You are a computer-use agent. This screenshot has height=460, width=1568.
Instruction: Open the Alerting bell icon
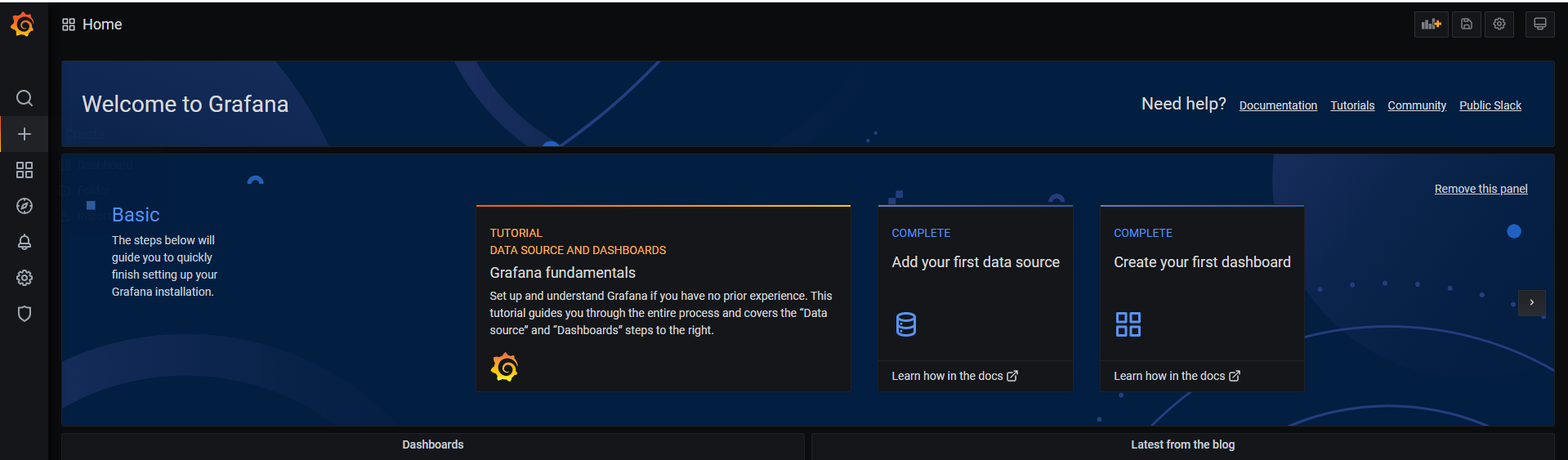(x=25, y=242)
